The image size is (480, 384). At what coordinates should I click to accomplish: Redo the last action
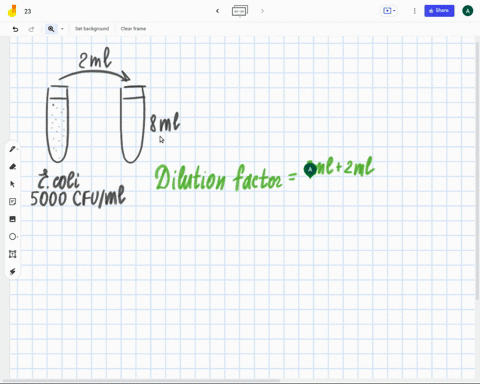click(31, 29)
